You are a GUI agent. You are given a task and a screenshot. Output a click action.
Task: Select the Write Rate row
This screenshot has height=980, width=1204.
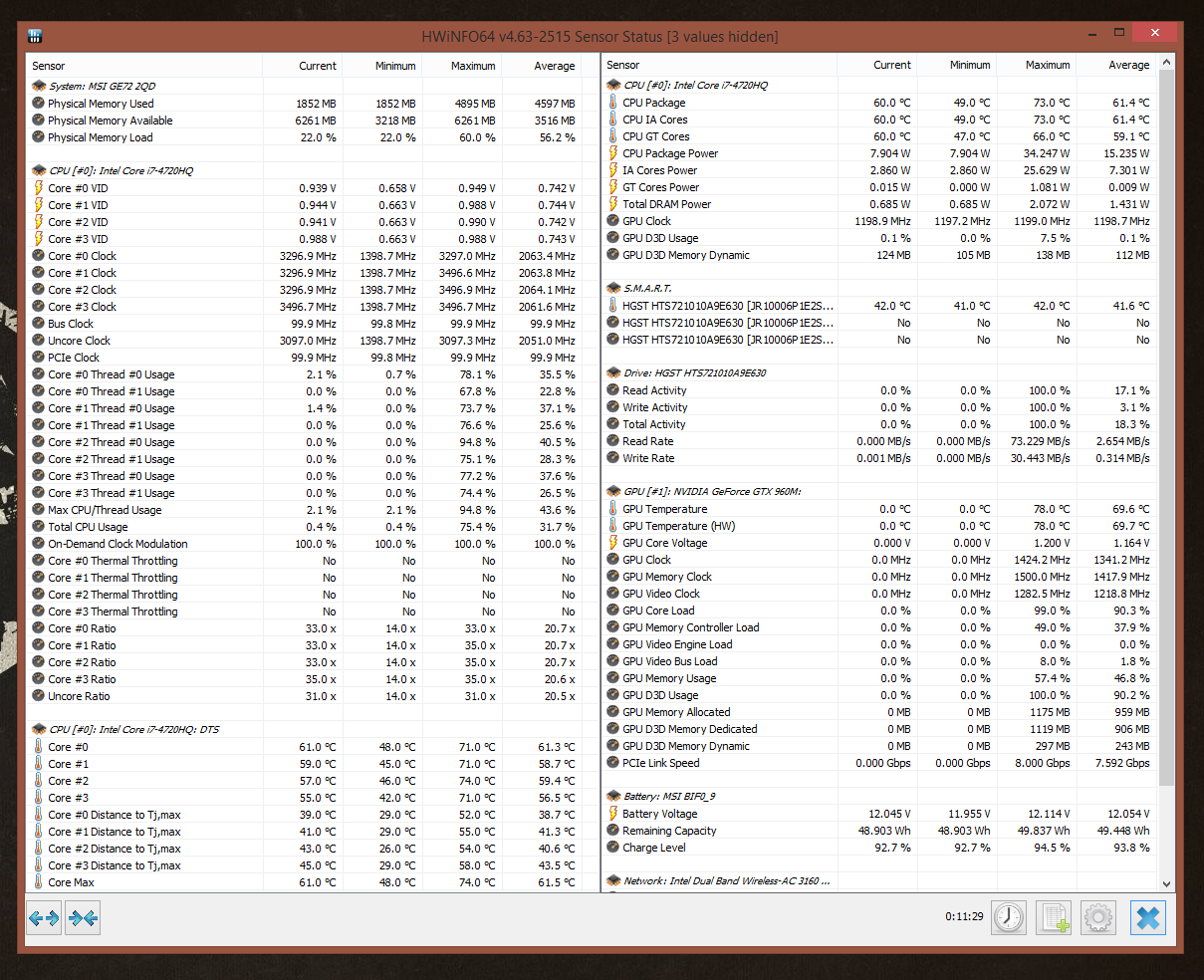pos(878,458)
